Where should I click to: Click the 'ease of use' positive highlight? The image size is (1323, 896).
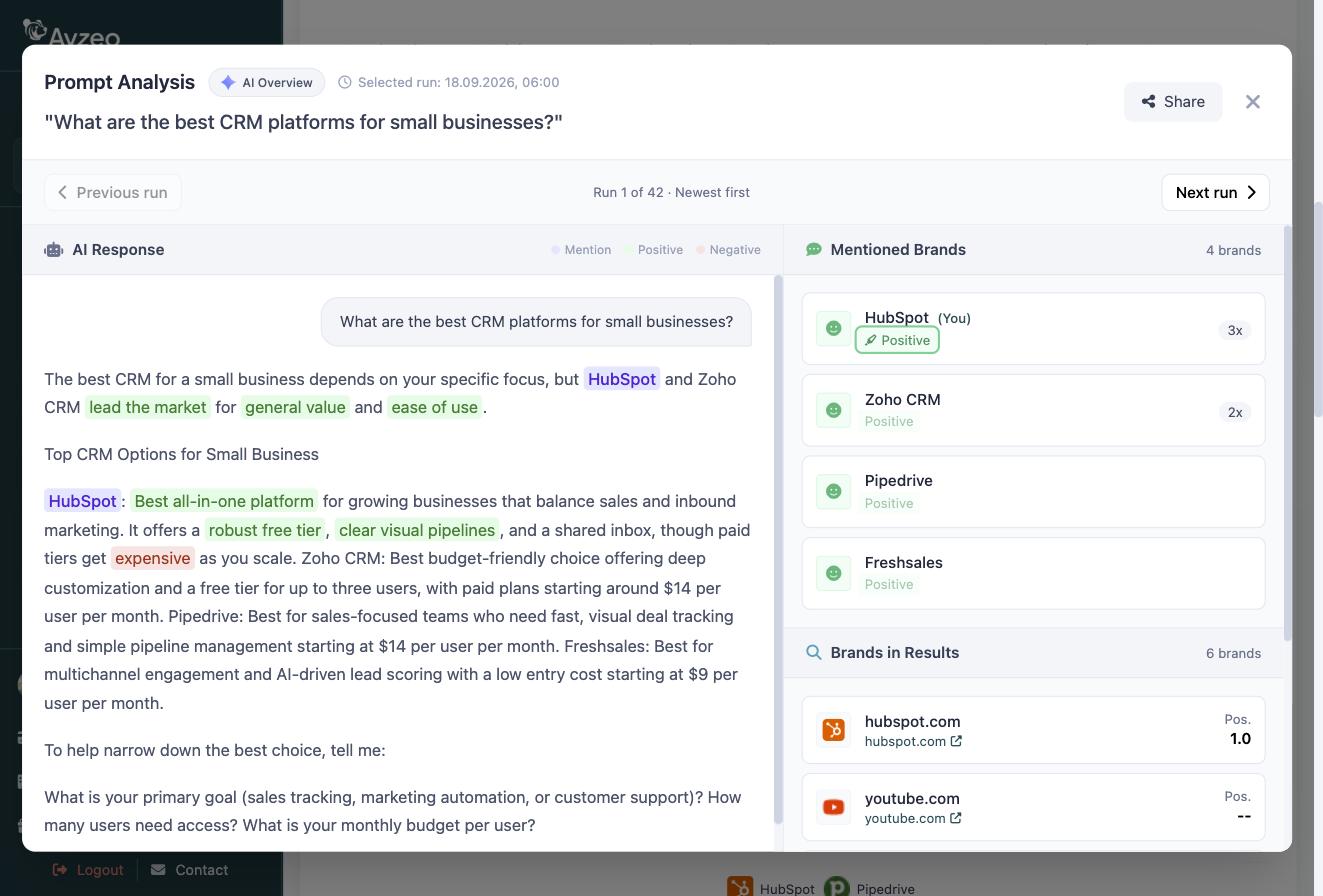pos(434,407)
